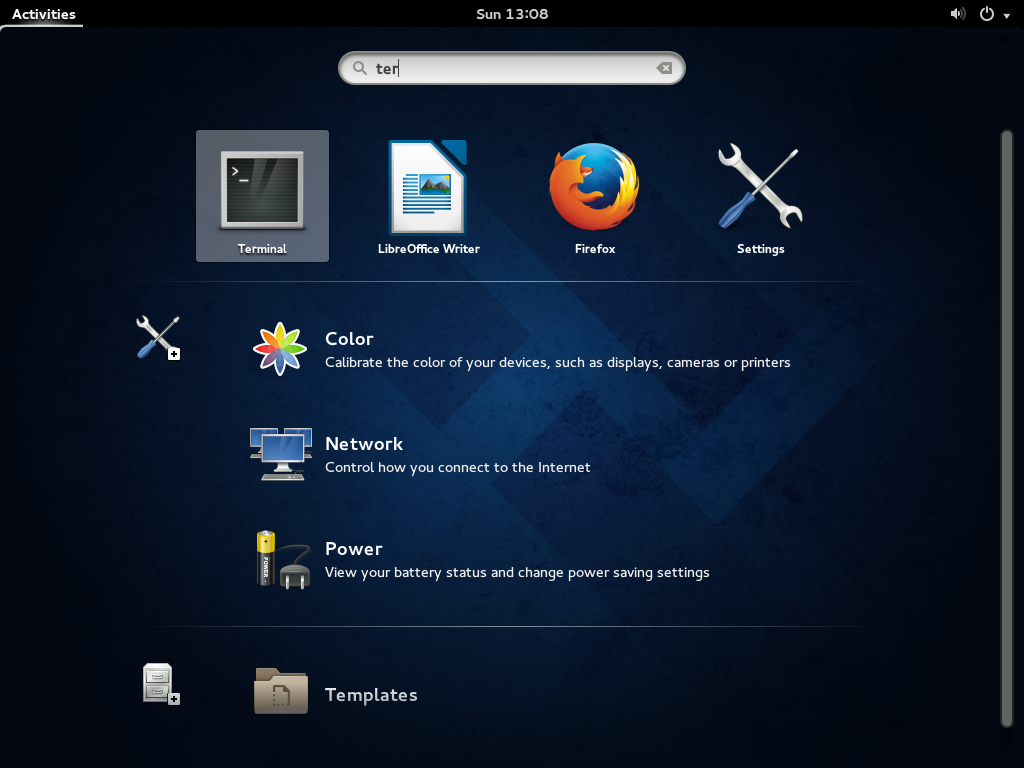Open the Color settings flower icon
The height and width of the screenshot is (768, 1024).
(x=280, y=349)
